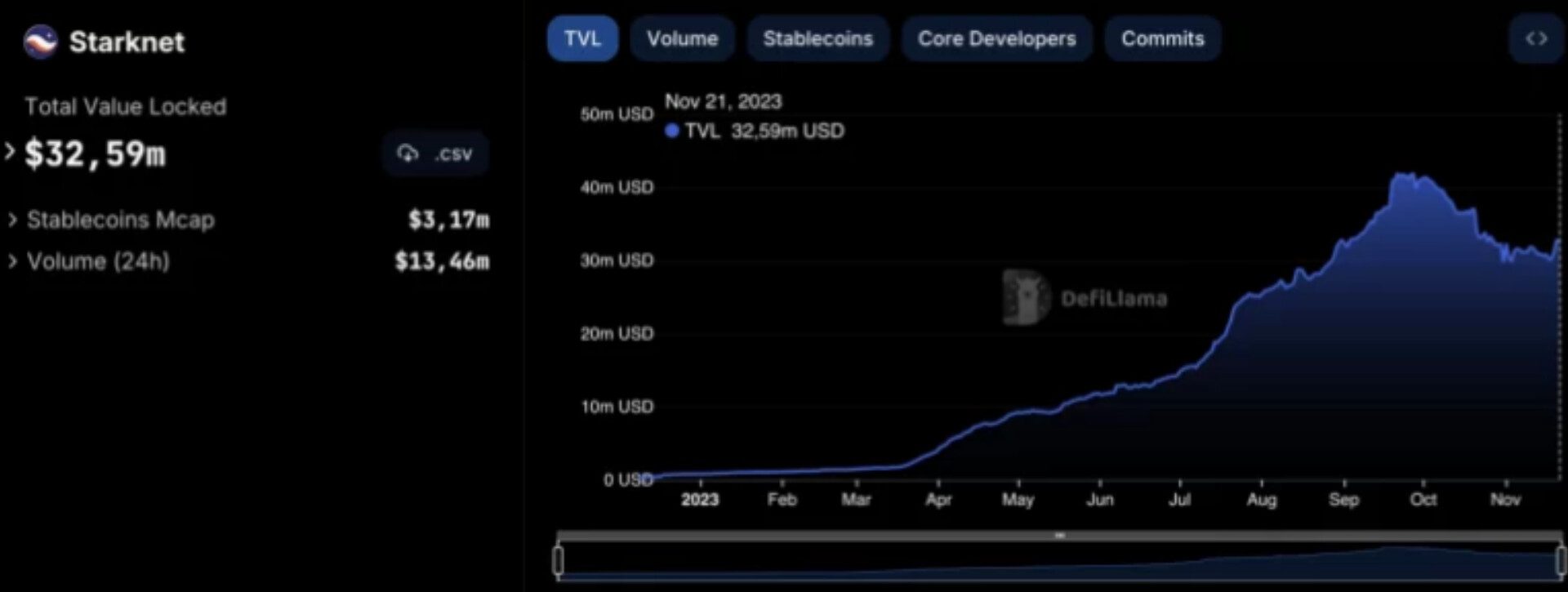Click the left handle of the range slider
1568x592 pixels.
point(559,560)
